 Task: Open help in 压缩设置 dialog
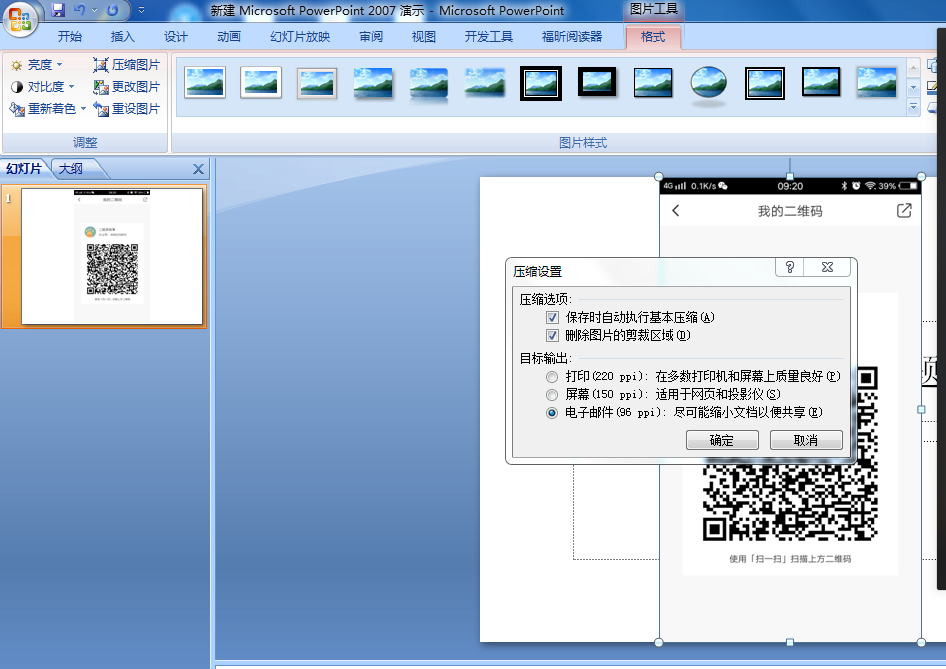(790, 267)
